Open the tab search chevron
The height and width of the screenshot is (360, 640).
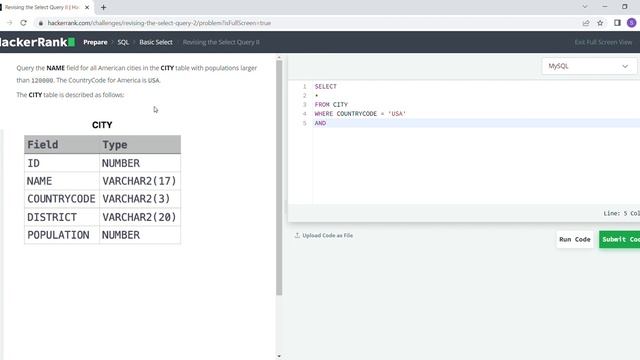[x=585, y=7]
